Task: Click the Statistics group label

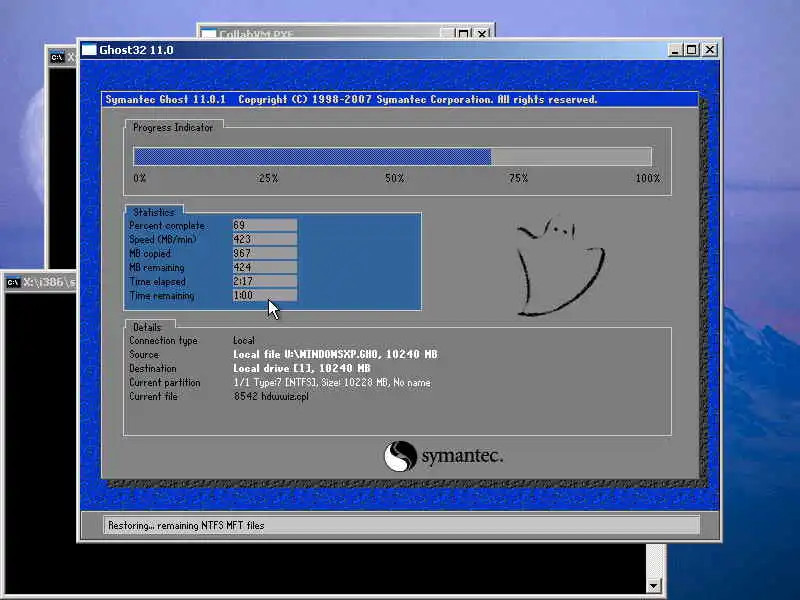Action: pyautogui.click(x=154, y=212)
